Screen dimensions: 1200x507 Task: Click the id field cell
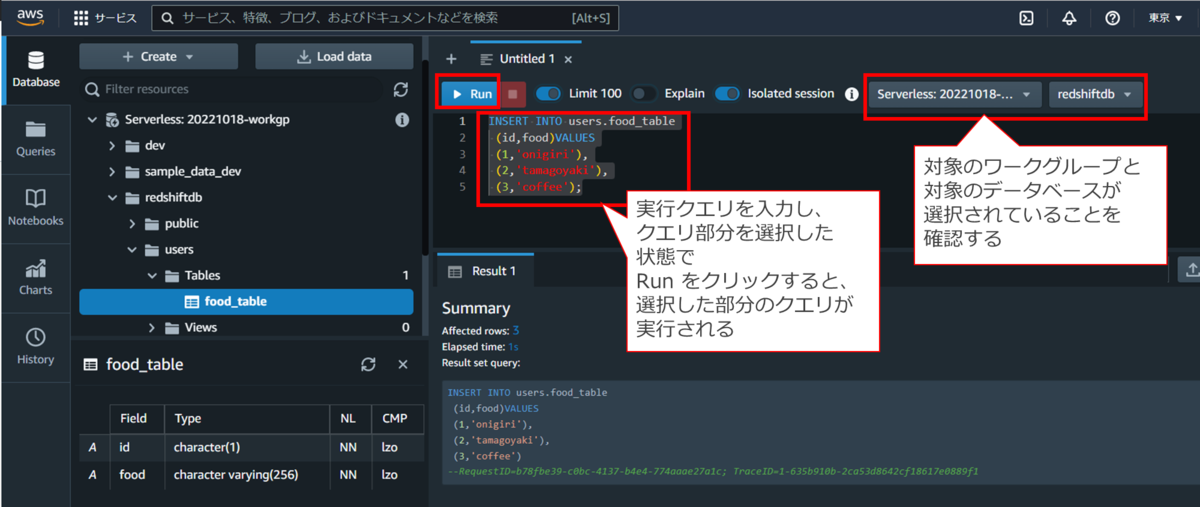point(136,447)
